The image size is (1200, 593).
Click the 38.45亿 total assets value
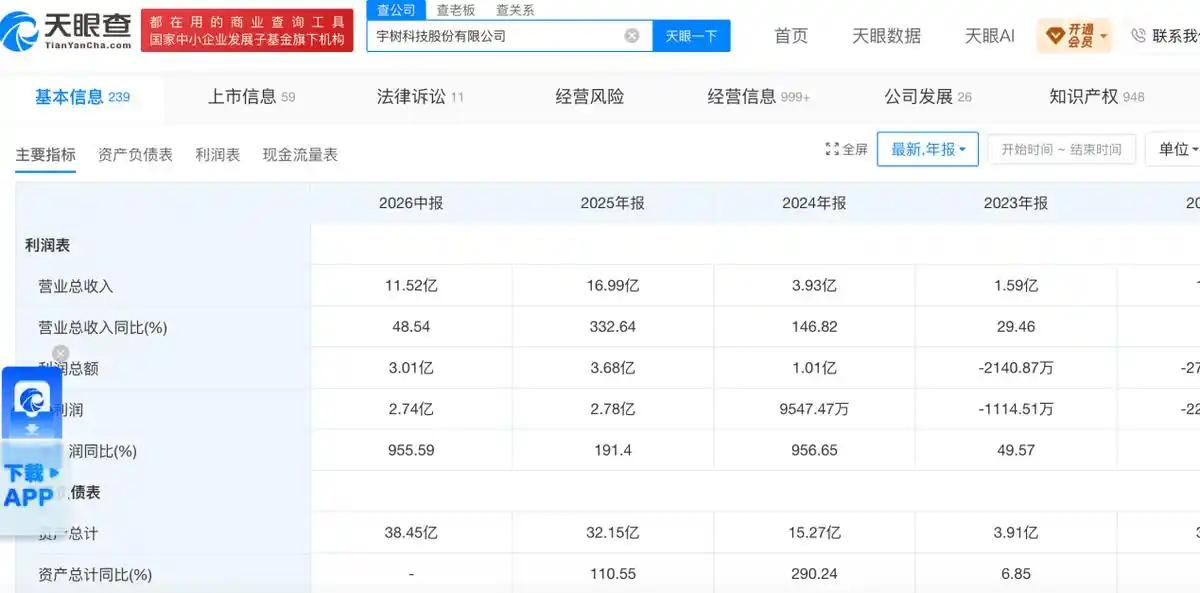tap(411, 533)
